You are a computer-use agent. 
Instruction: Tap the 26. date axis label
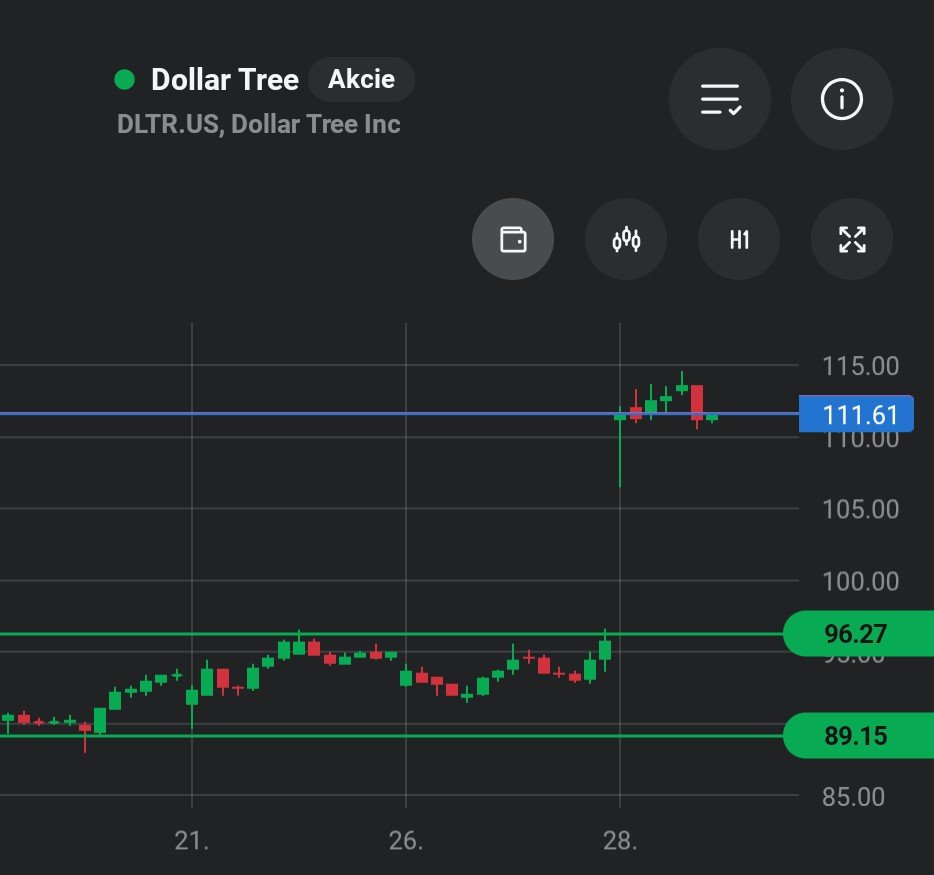[406, 841]
